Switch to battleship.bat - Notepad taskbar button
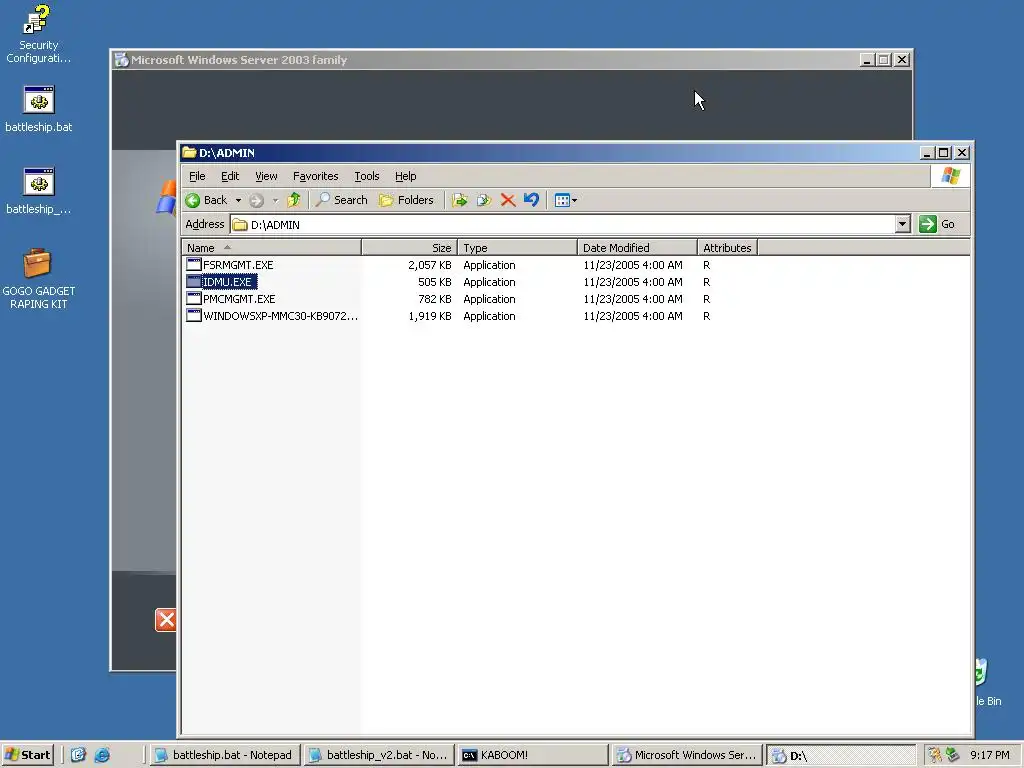1024x768 pixels. (225, 755)
